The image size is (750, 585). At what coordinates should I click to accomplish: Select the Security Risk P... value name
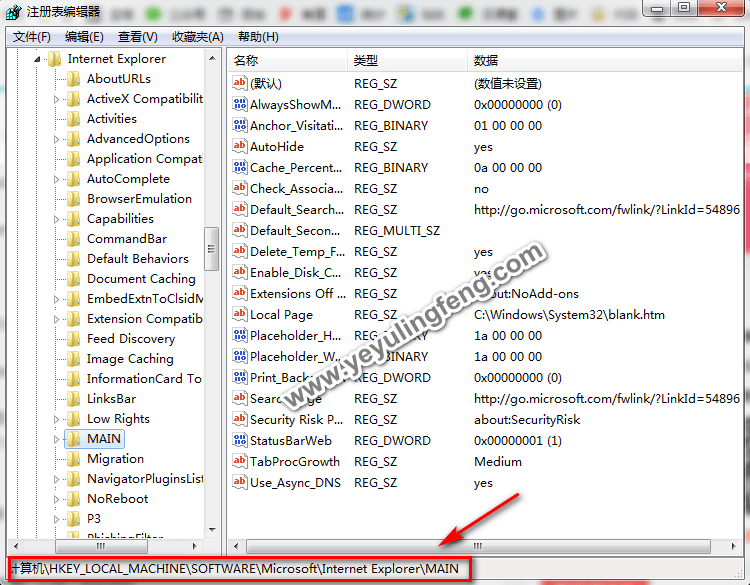297,419
